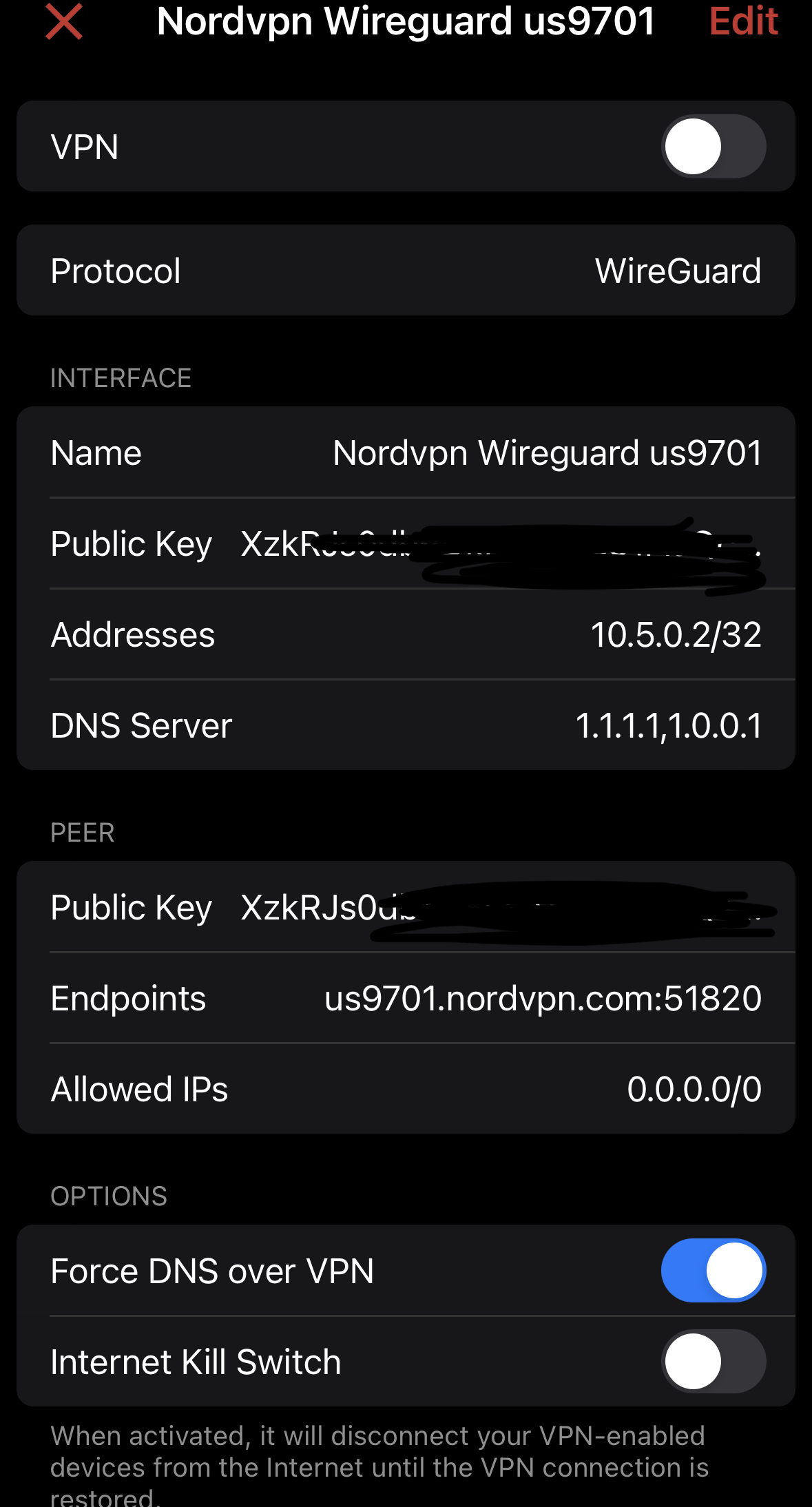
Task: Tap the WireGuard protocol value text
Action: 678,271
